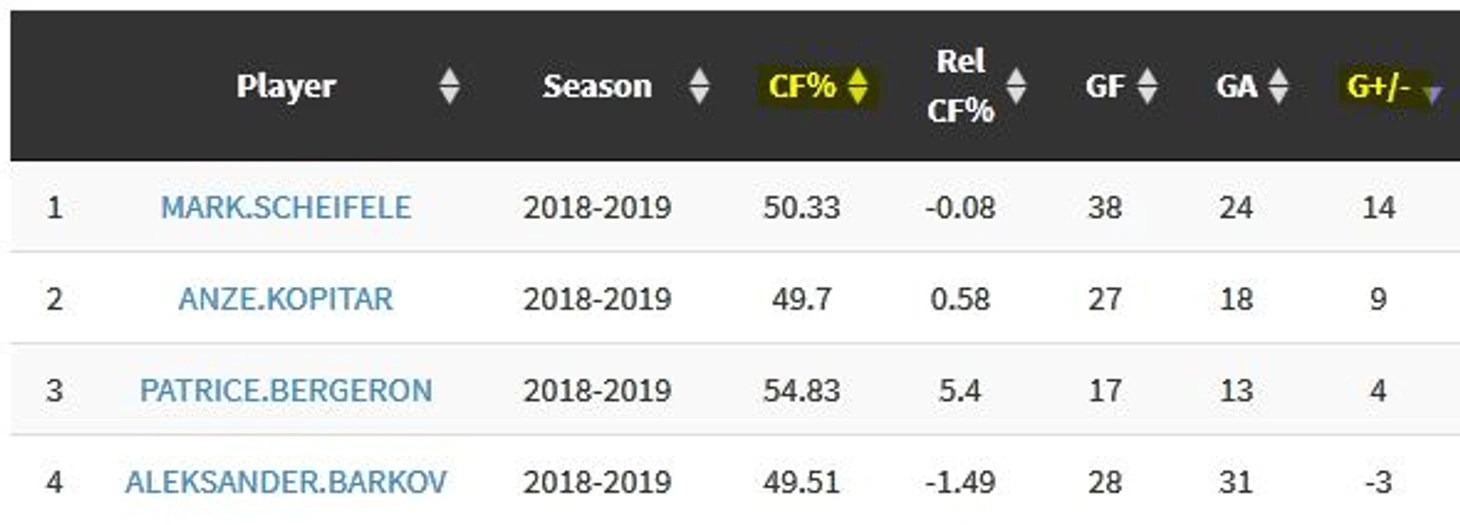Viewport: 1460px width, 525px height.
Task: Click the Season header label
Action: tap(597, 86)
